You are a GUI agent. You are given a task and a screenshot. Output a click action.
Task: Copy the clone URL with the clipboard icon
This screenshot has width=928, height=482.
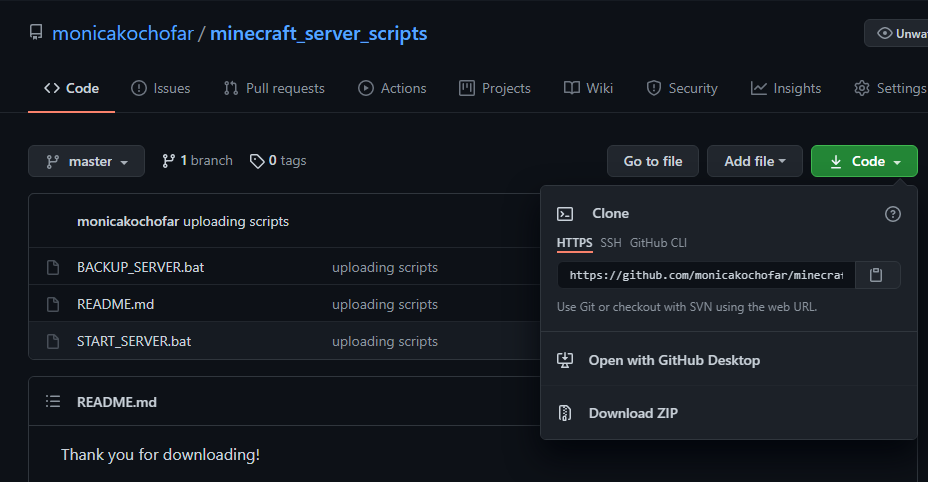(877, 275)
